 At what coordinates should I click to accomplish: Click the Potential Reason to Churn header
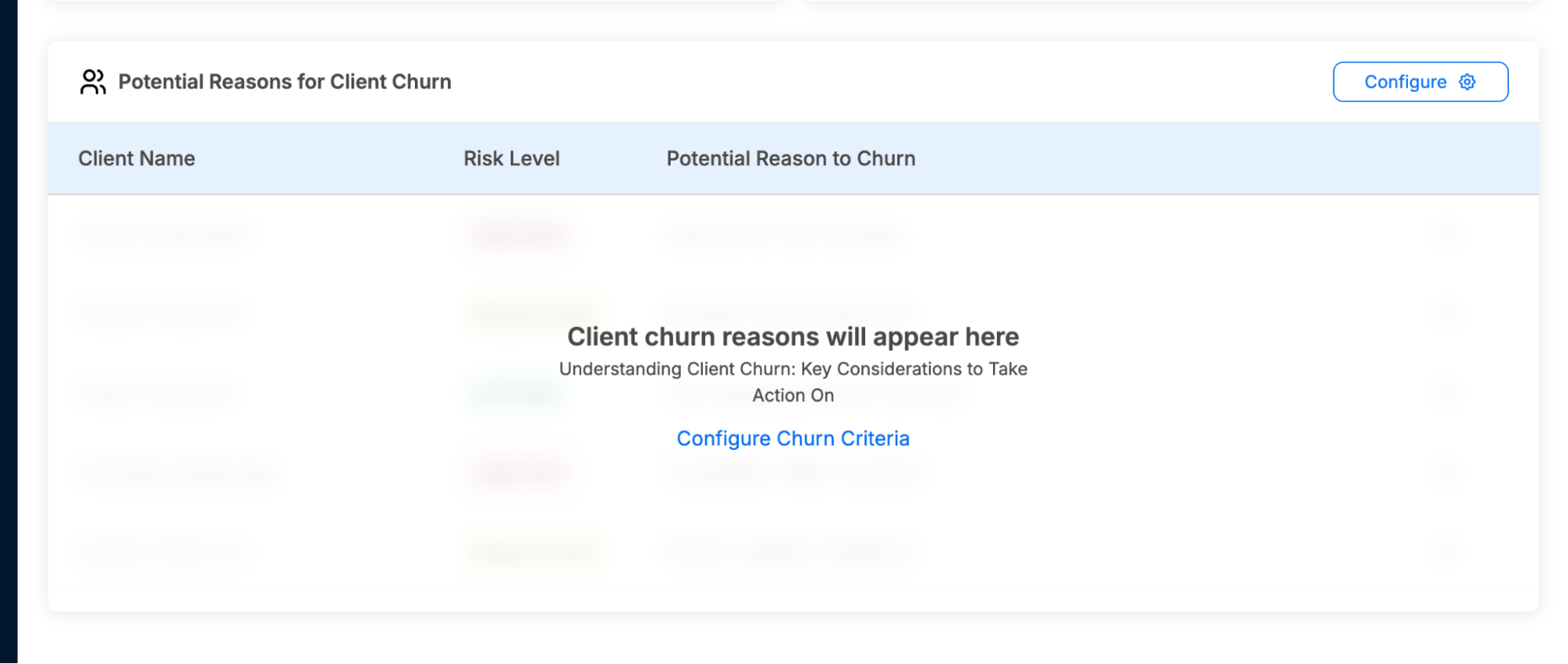point(791,158)
